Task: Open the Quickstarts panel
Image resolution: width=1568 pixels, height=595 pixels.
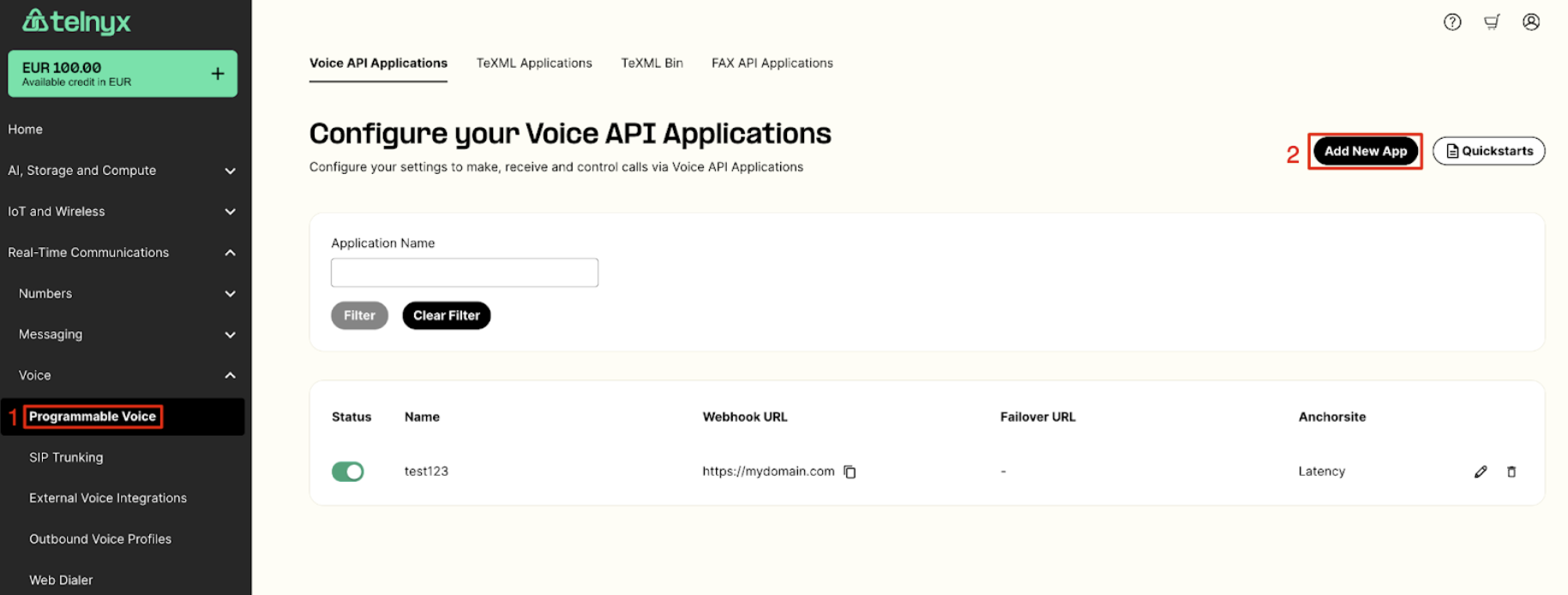Action: [x=1488, y=151]
